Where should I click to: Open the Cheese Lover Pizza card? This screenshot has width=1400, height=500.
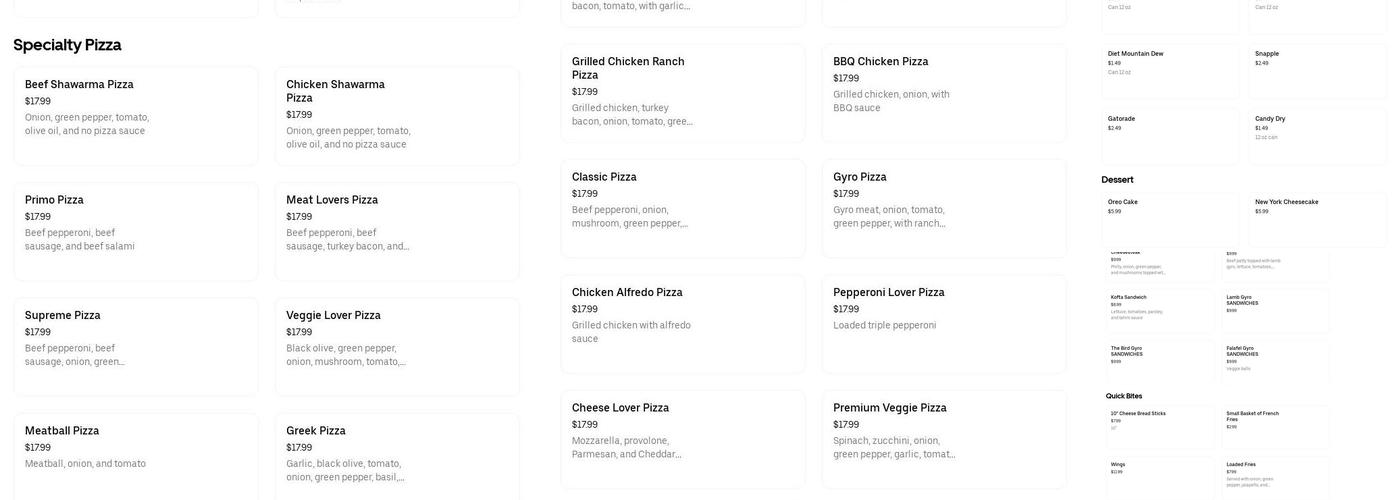[683, 439]
